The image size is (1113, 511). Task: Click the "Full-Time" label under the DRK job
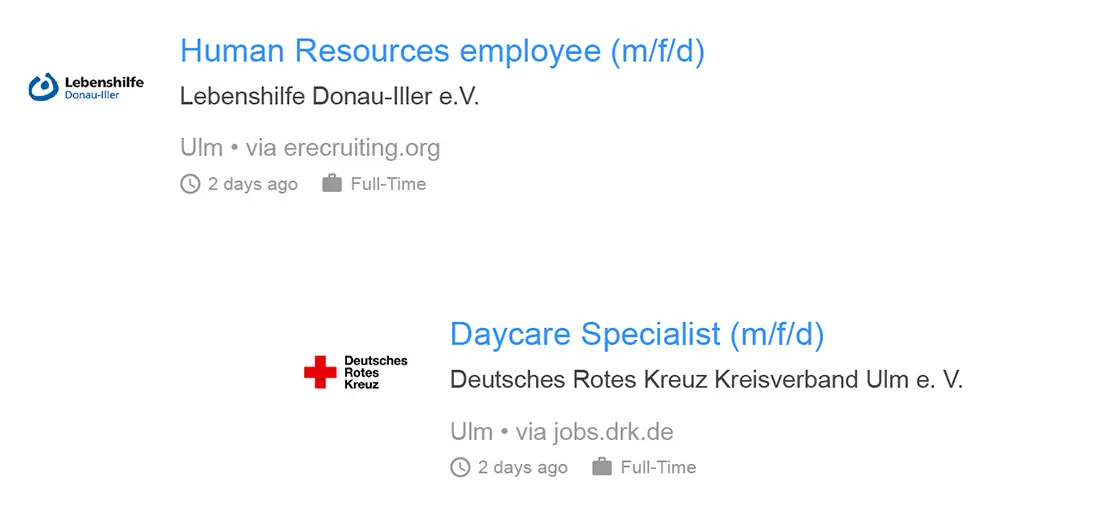(x=658, y=467)
